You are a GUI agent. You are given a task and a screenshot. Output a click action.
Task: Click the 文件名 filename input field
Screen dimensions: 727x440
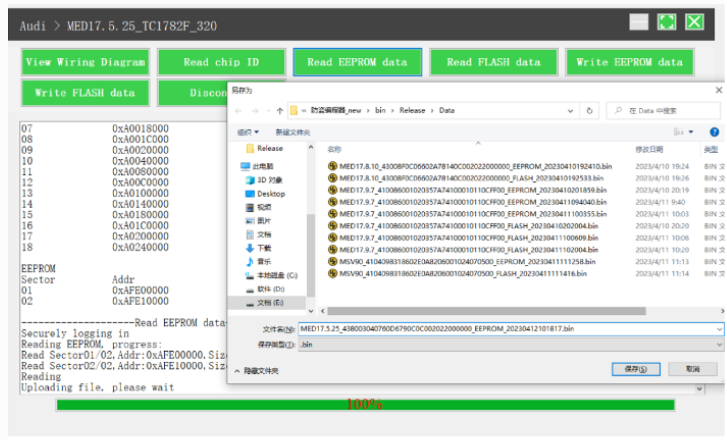(500, 329)
